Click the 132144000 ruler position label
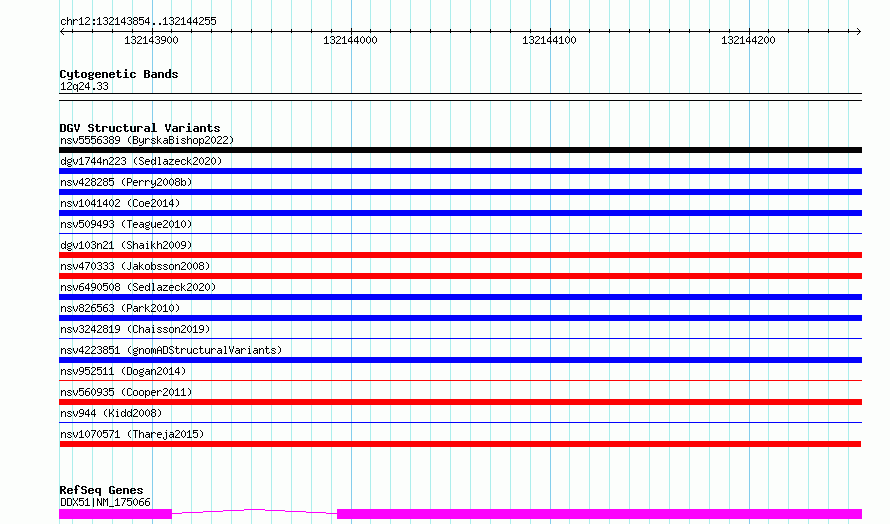 point(350,40)
